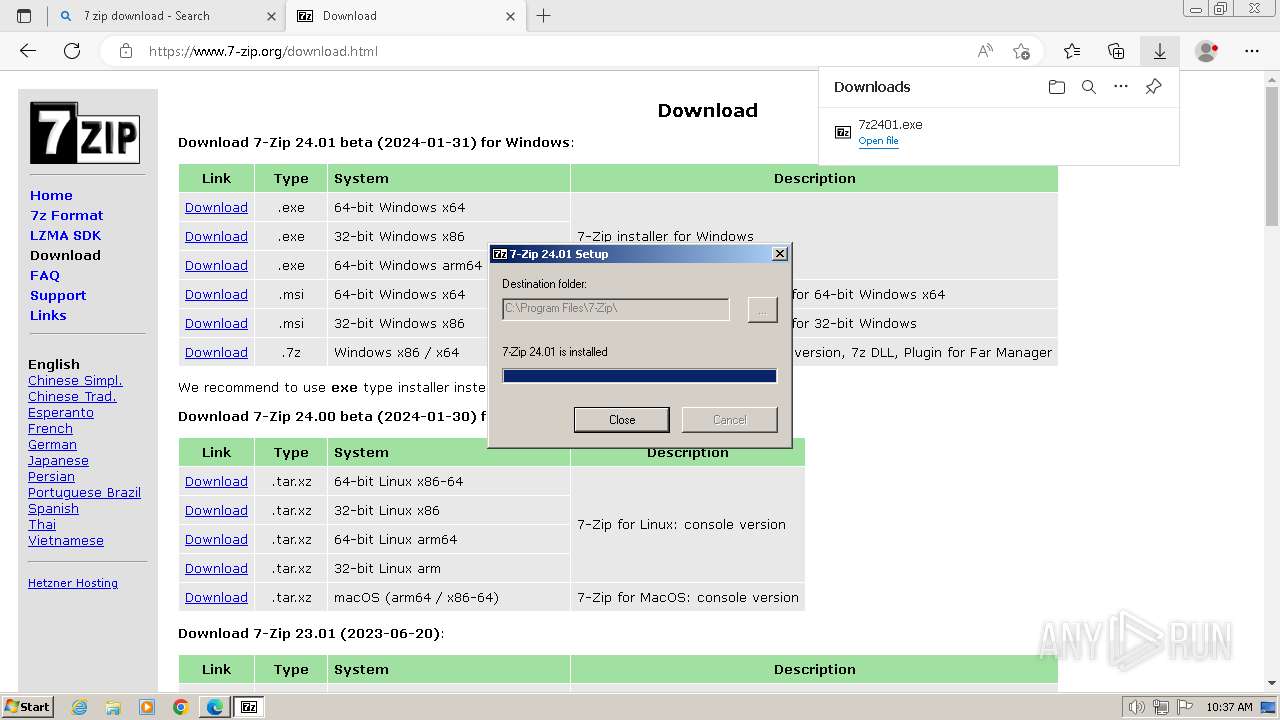Pin the Downloads panel
Screen dimensions: 1280x720
1153,87
